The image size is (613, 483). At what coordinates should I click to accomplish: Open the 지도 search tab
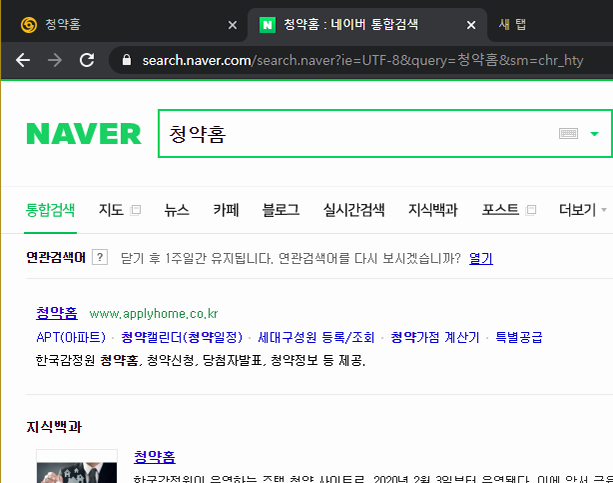pyautogui.click(x=111, y=210)
